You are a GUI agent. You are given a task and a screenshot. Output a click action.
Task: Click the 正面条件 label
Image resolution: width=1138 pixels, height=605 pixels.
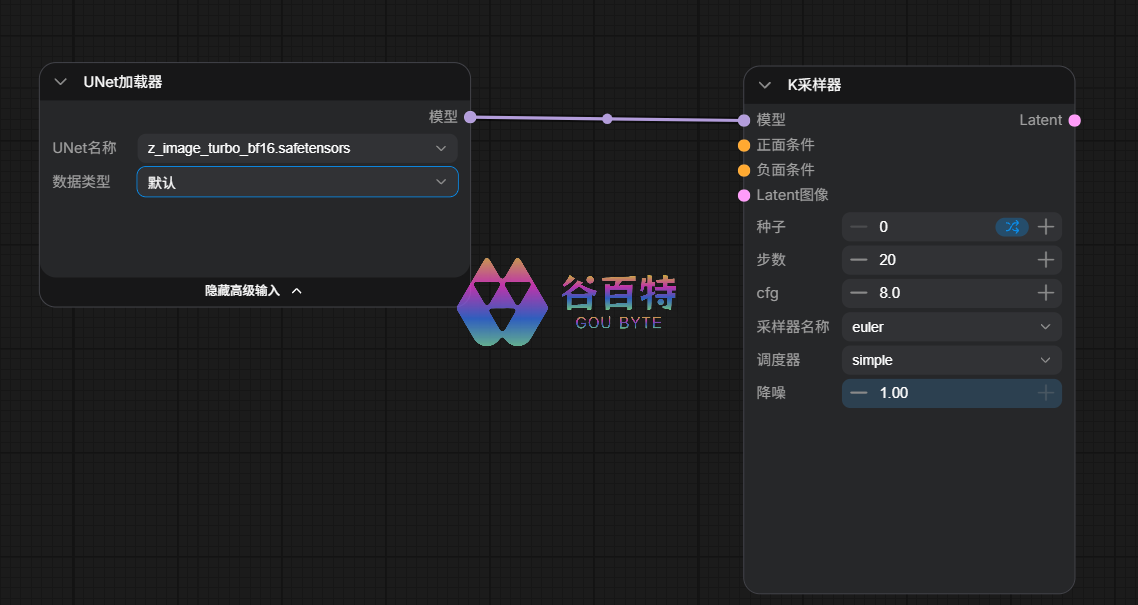point(785,145)
